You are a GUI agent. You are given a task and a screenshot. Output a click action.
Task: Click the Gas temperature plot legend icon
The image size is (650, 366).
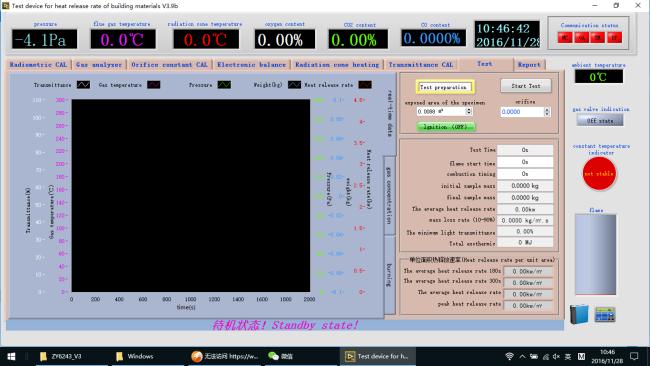[154, 85]
